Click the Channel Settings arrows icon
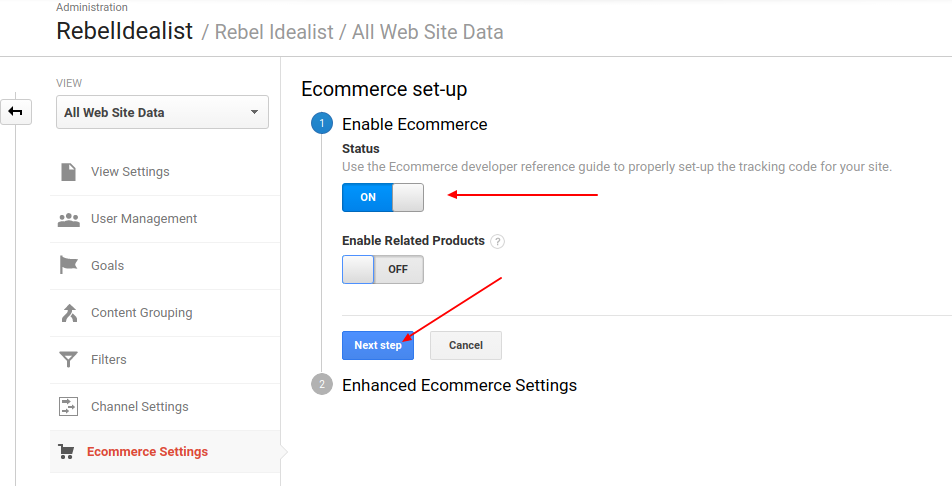Screen dimensions: 952x486 click(x=68, y=407)
